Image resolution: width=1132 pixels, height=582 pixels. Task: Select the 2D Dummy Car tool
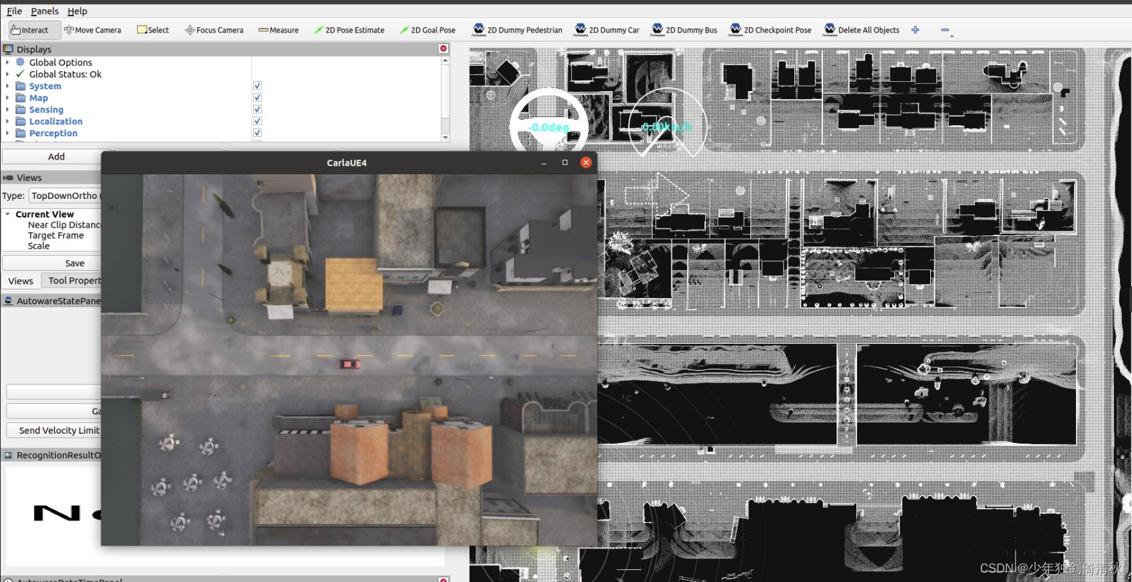[x=607, y=30]
